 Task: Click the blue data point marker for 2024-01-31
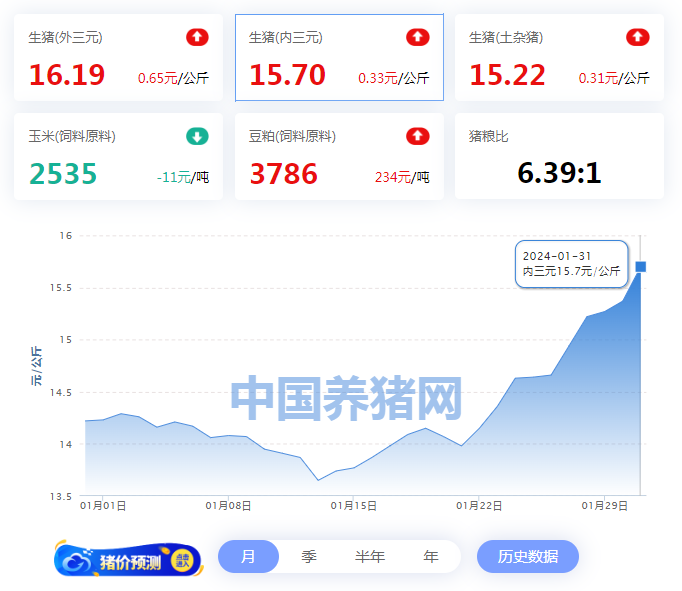coord(641,267)
